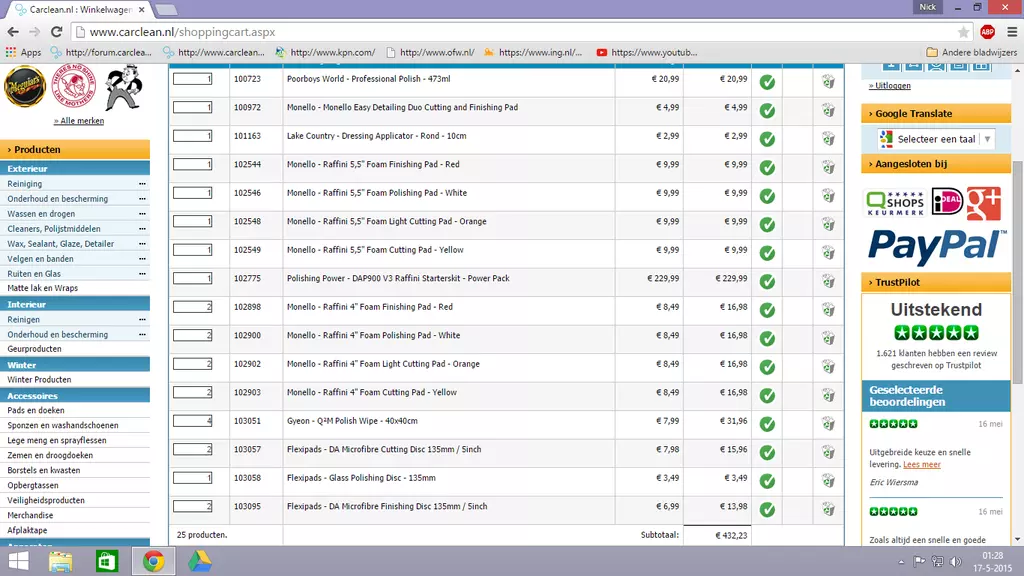The width and height of the screenshot is (1024, 576).
Task: Expand the Ruiten en Glas submenu
Action: [x=142, y=274]
